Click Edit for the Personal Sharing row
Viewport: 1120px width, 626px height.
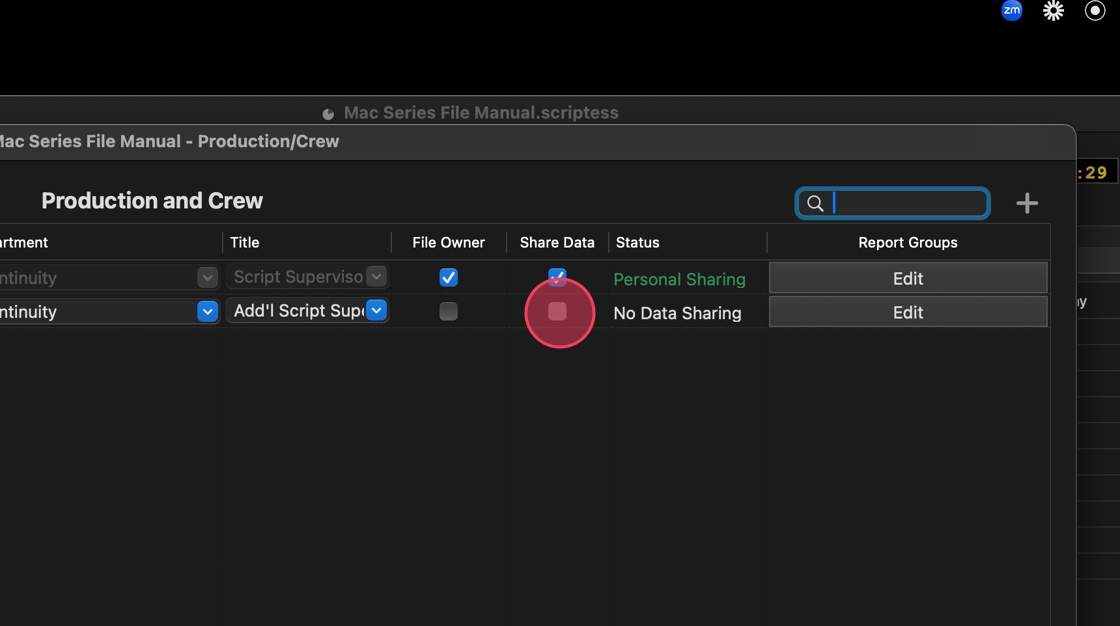coord(907,278)
